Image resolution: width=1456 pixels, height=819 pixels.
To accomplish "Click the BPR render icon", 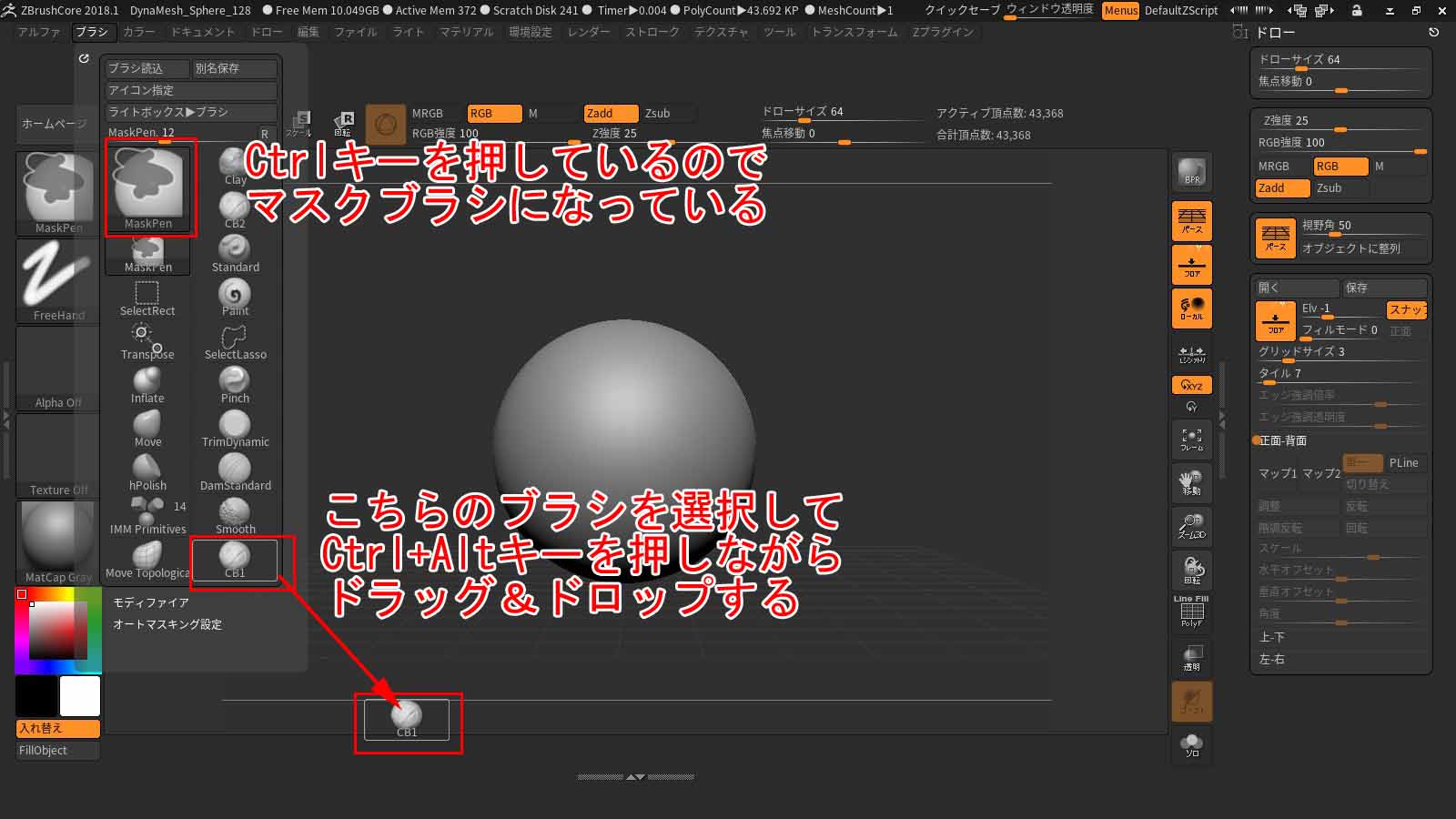I will click(1191, 173).
